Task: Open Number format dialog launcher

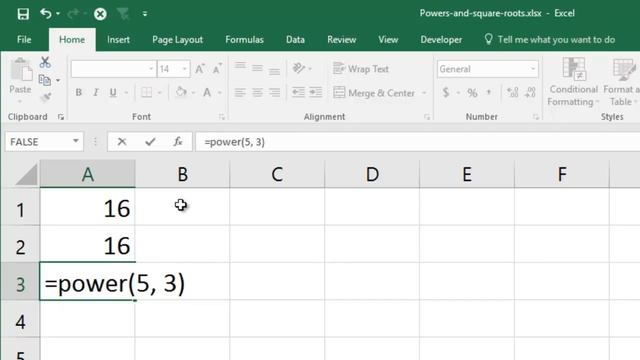Action: coord(536,117)
